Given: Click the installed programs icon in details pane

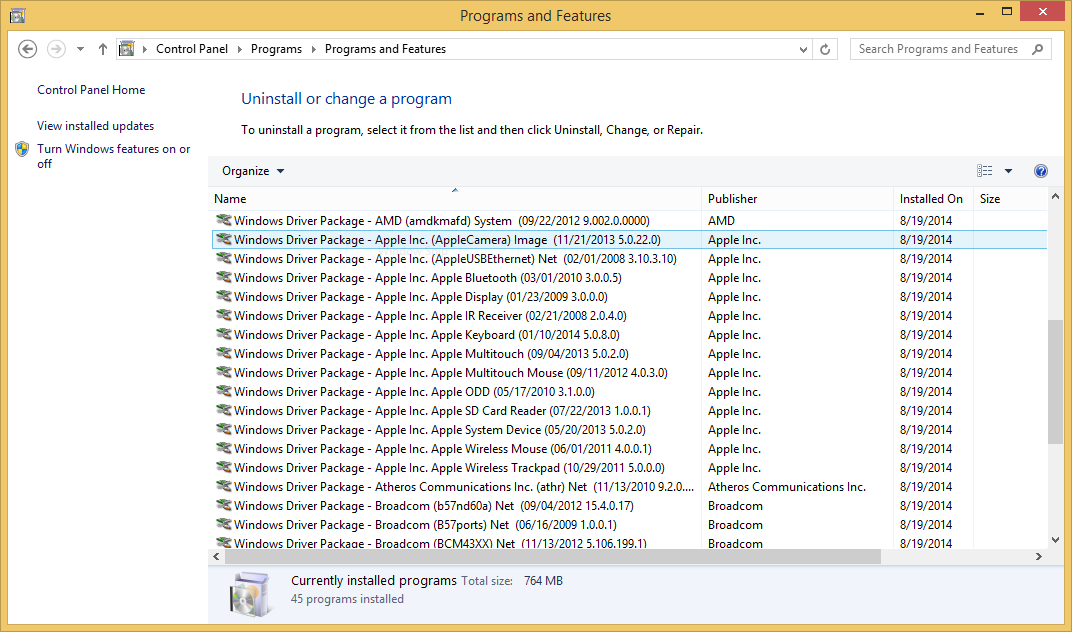Looking at the screenshot, I should pos(251,594).
